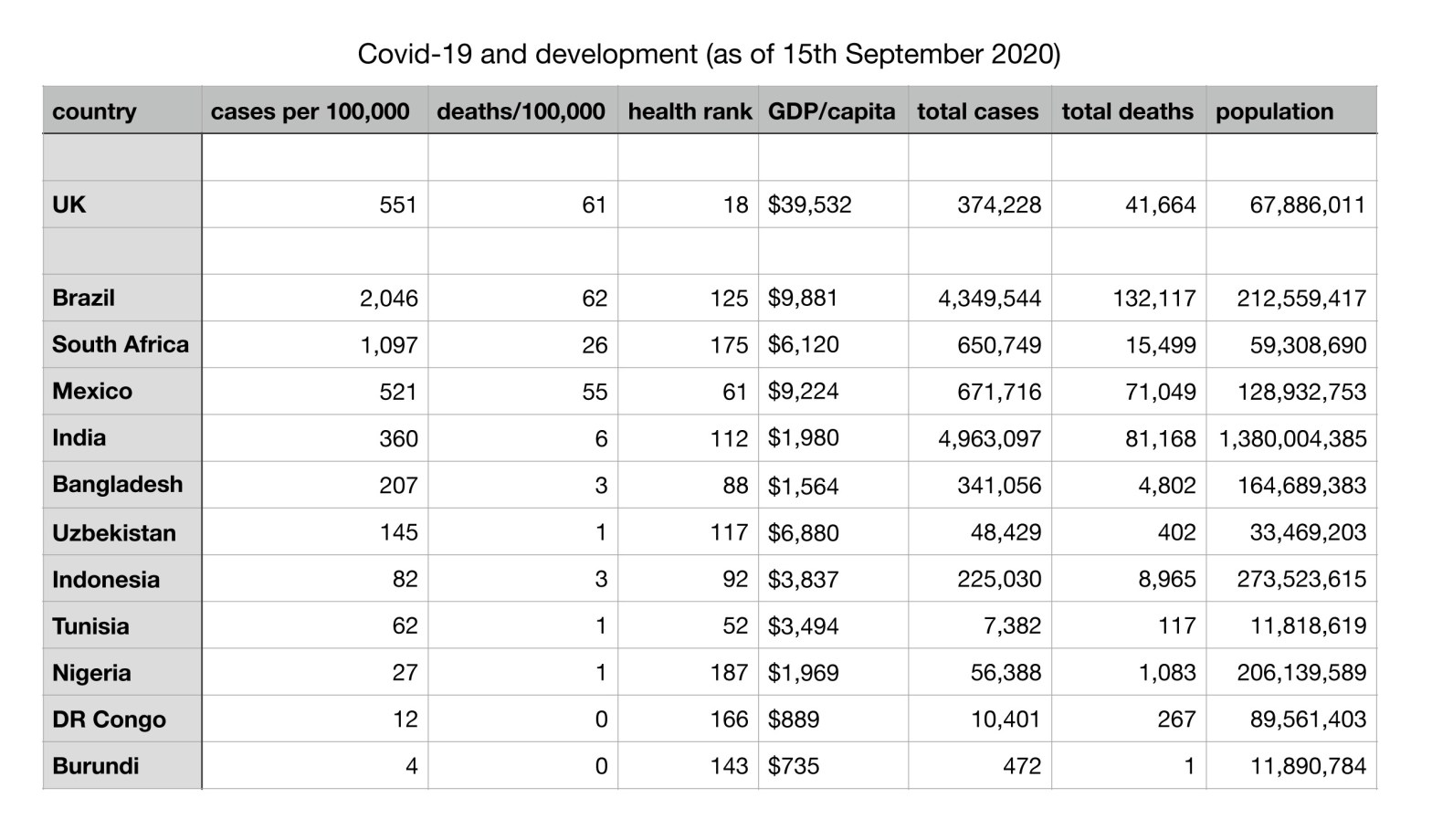This screenshot has width=1432, height=840.
Task: Click the Brazil country cell
Action: click(x=84, y=298)
